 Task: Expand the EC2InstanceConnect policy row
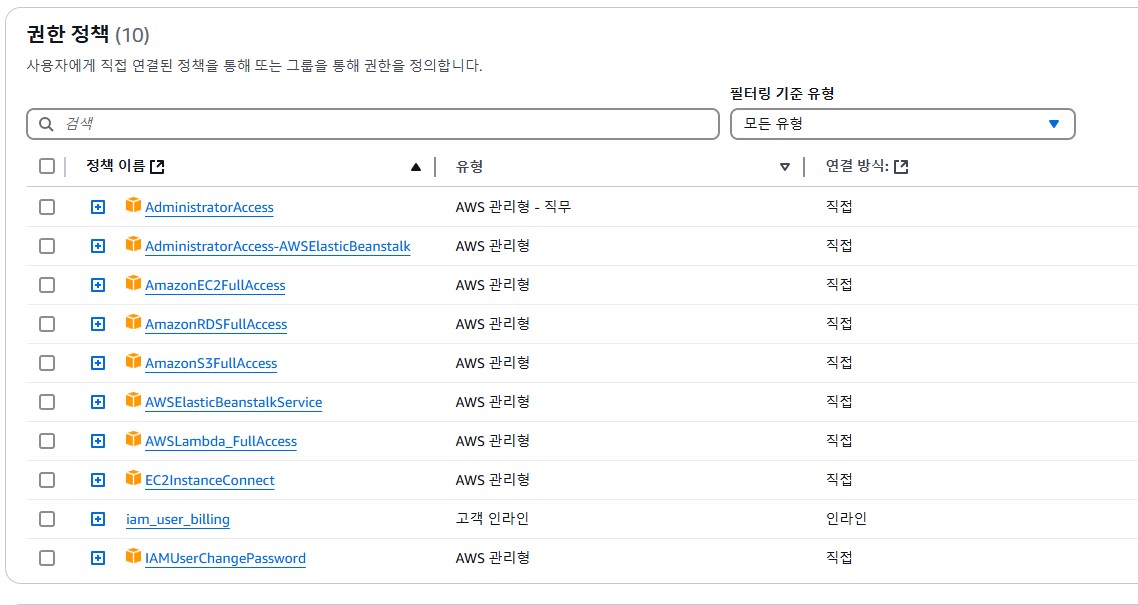[98, 480]
